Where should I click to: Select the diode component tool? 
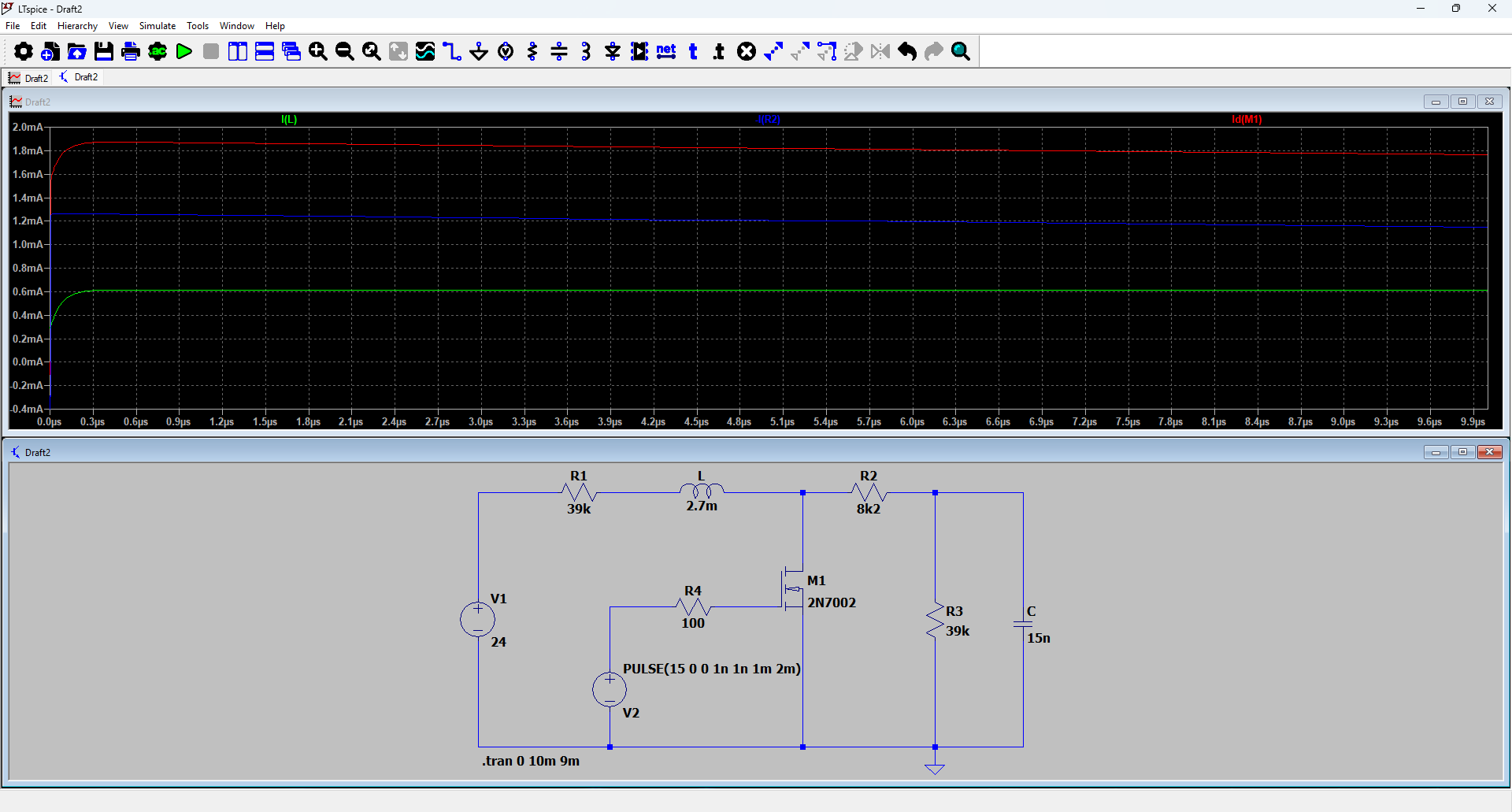point(613,52)
